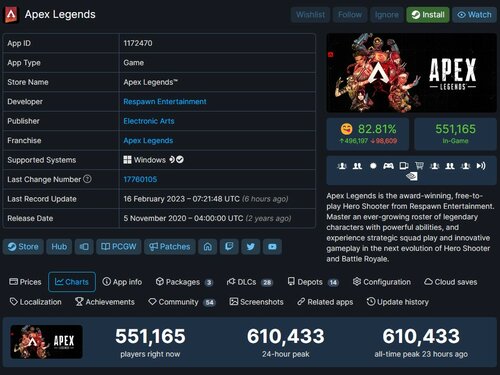Open the Related apps tab

tap(325, 302)
